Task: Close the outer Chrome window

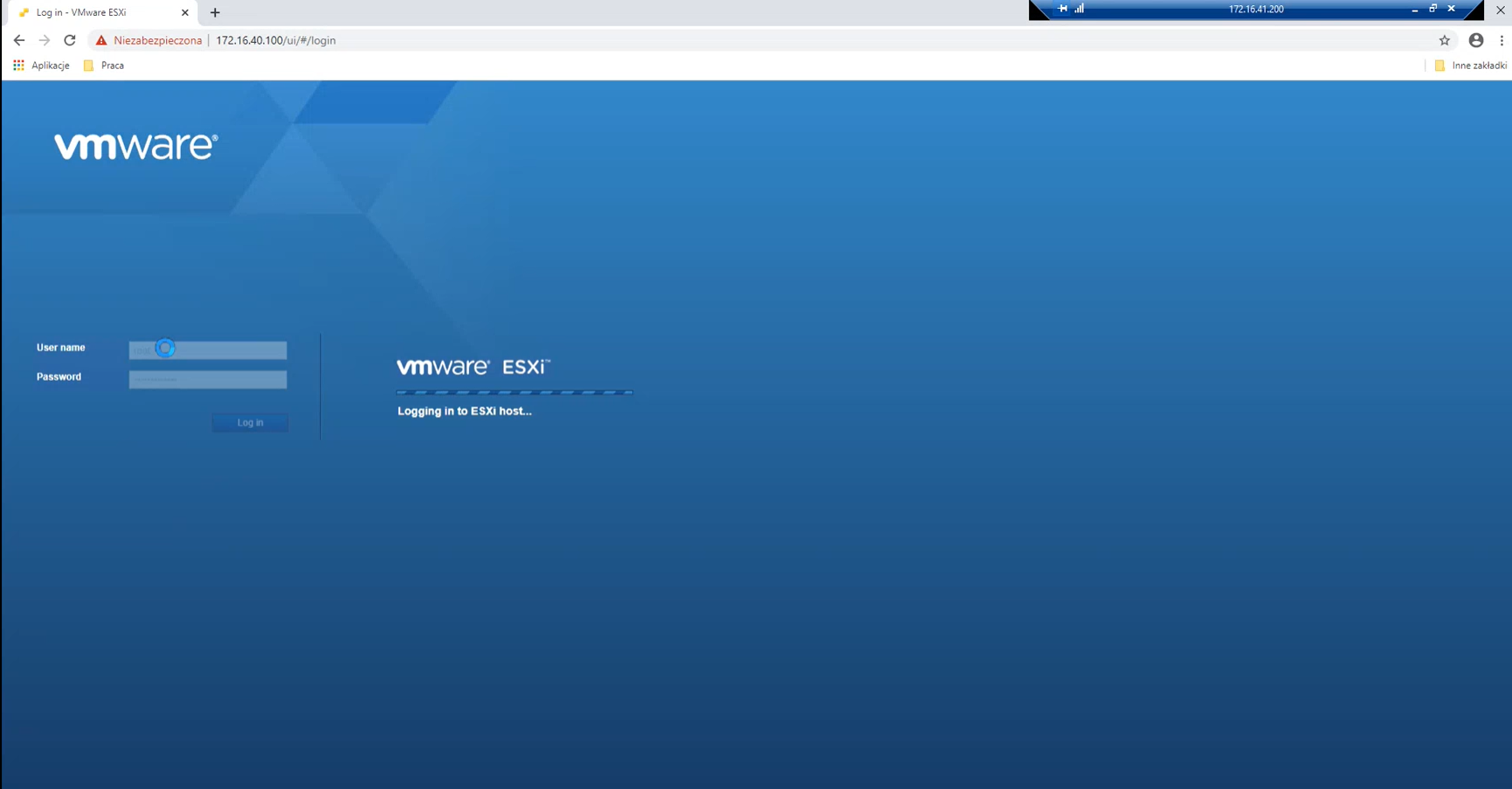Action: pyautogui.click(x=1501, y=10)
